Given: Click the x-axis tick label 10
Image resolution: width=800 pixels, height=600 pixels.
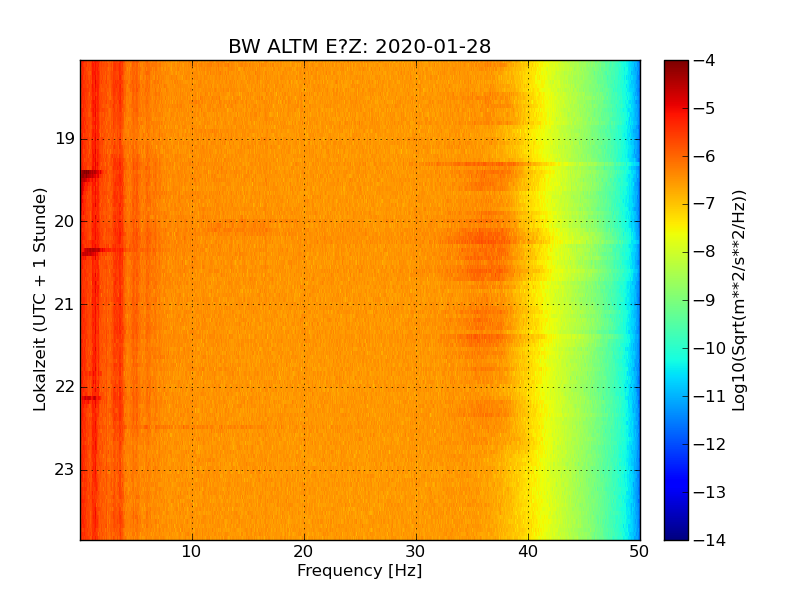Looking at the screenshot, I should point(191,552).
